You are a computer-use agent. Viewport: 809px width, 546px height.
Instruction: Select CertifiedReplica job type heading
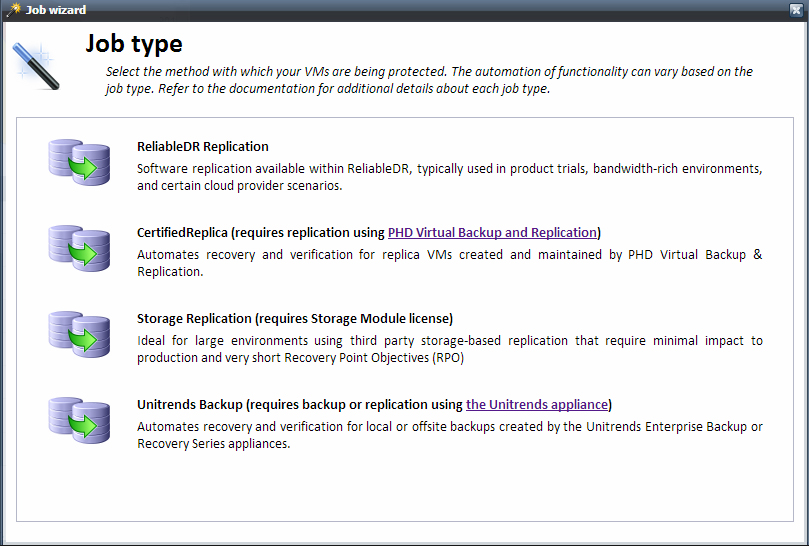coord(369,233)
